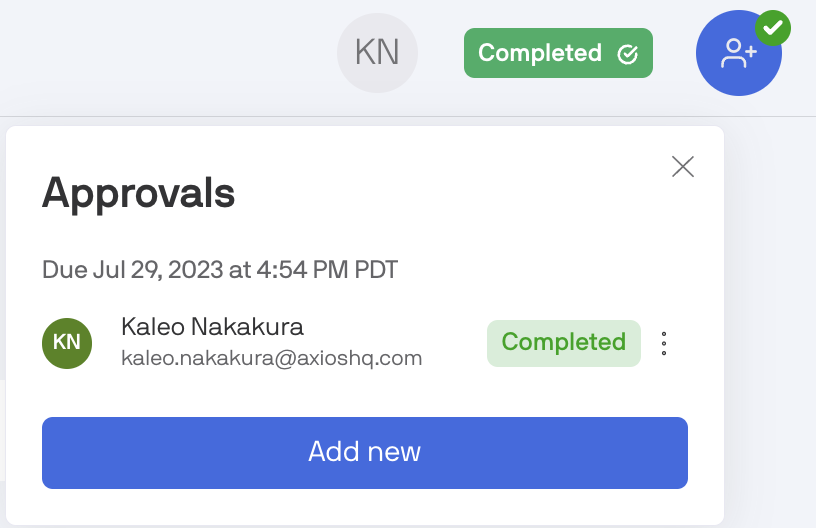Click the KN initials in the approver row
Image resolution: width=816 pixels, height=528 pixels.
click(x=67, y=343)
